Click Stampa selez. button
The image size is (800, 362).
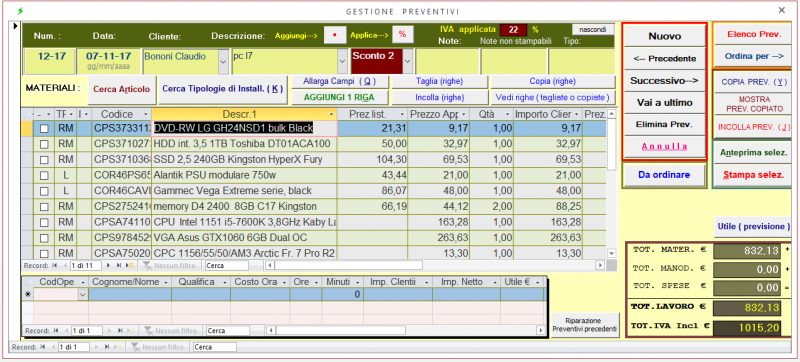pos(754,175)
